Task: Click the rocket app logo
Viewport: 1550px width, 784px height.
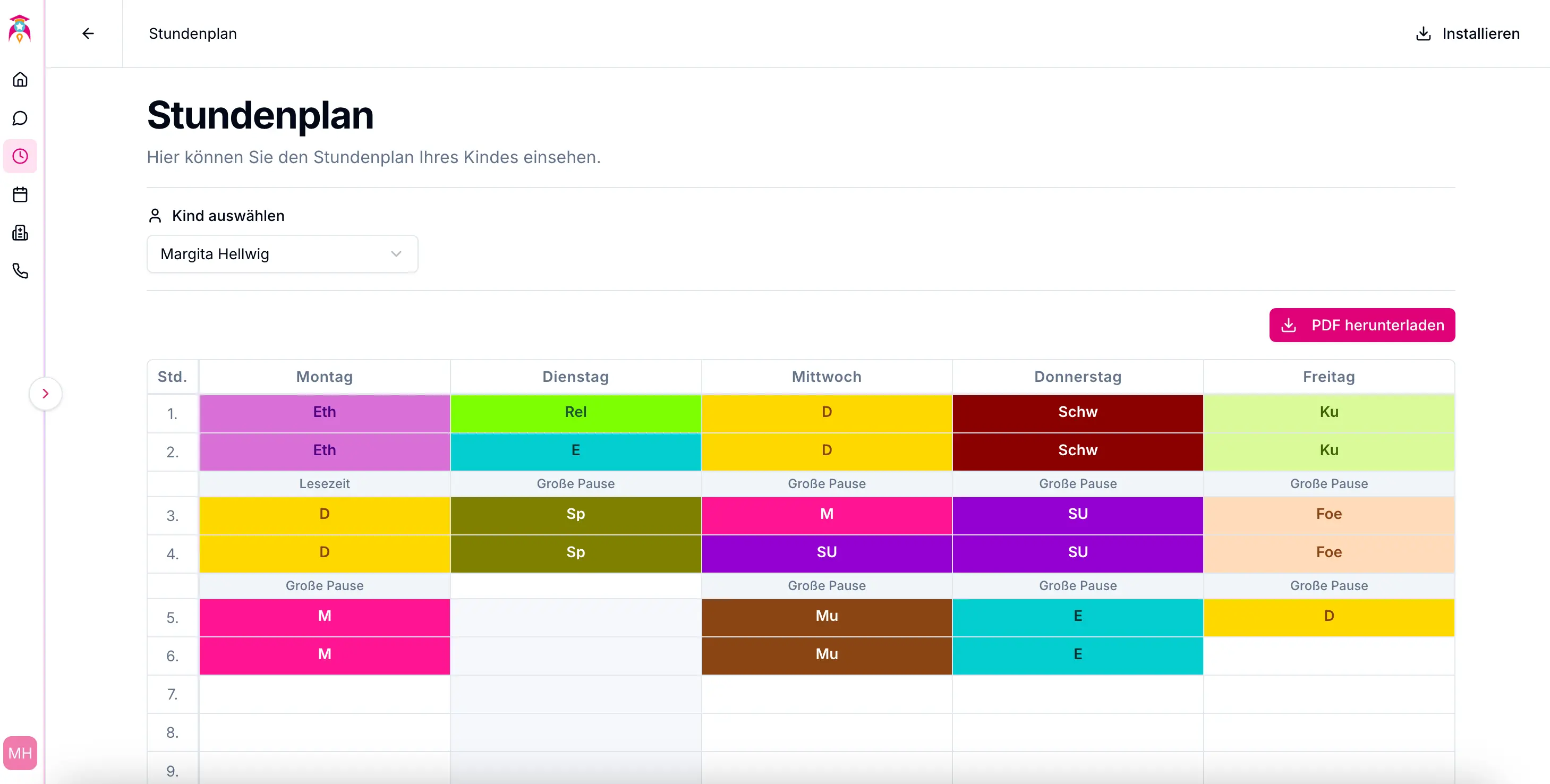Action: pyautogui.click(x=20, y=29)
